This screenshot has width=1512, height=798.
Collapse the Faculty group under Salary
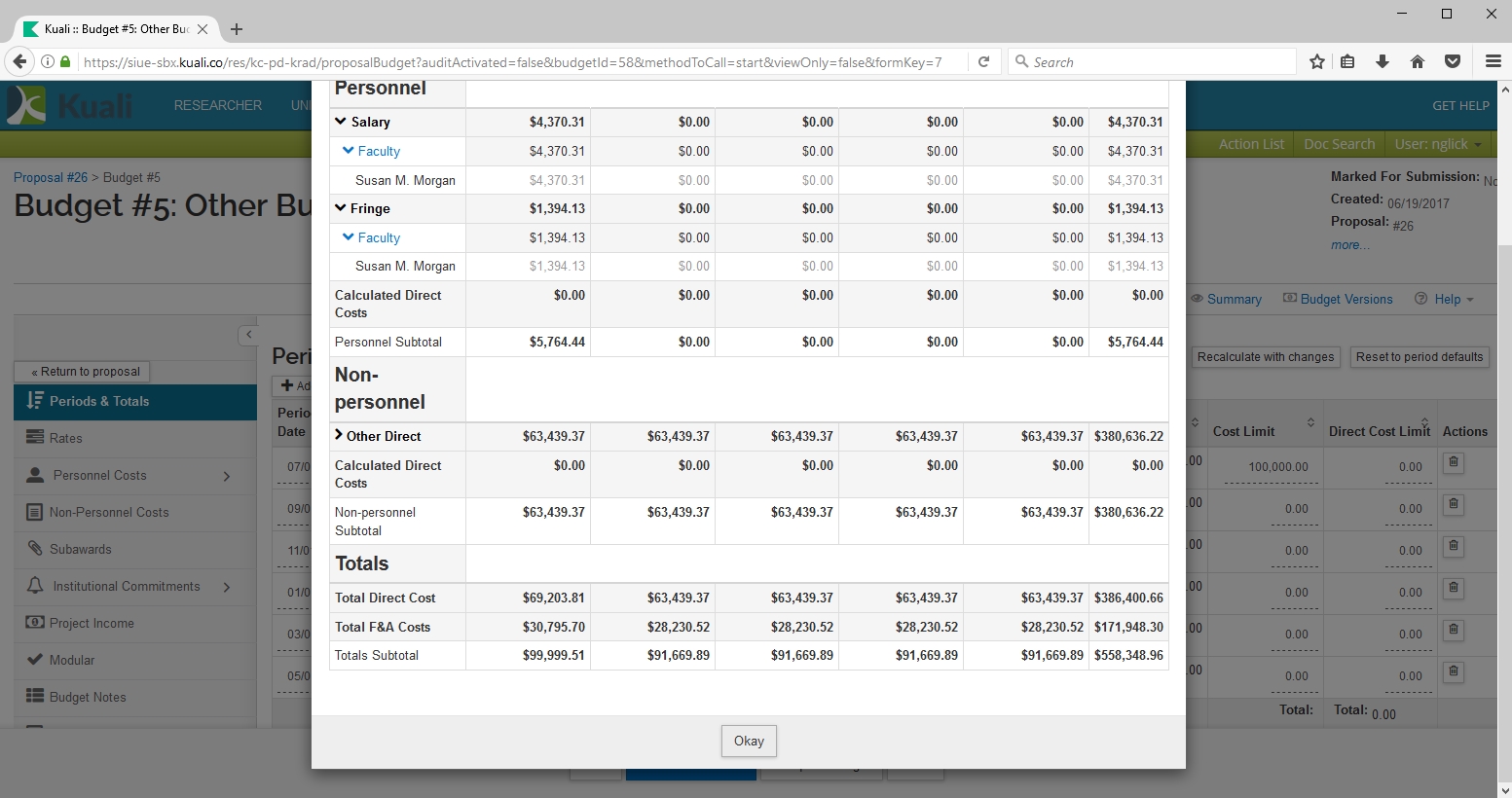(349, 151)
